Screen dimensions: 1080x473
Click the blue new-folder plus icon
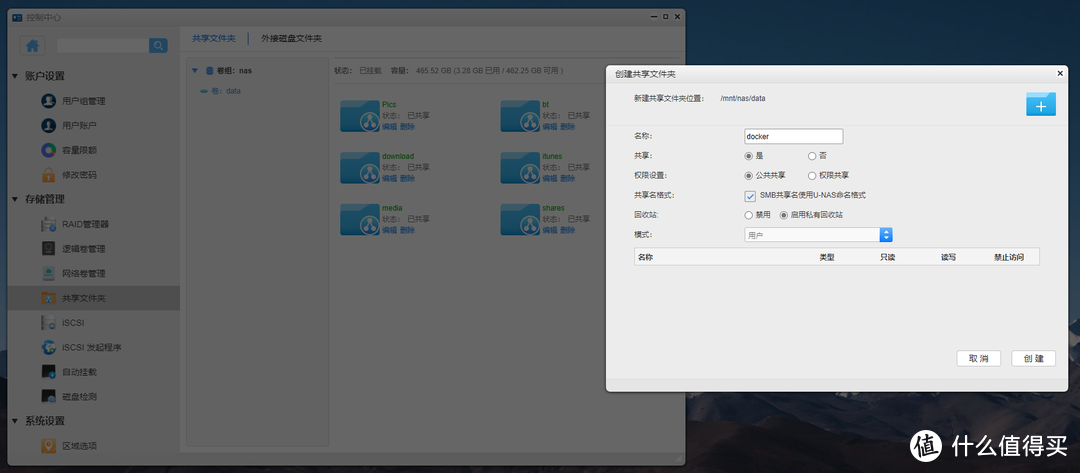[x=1040, y=104]
